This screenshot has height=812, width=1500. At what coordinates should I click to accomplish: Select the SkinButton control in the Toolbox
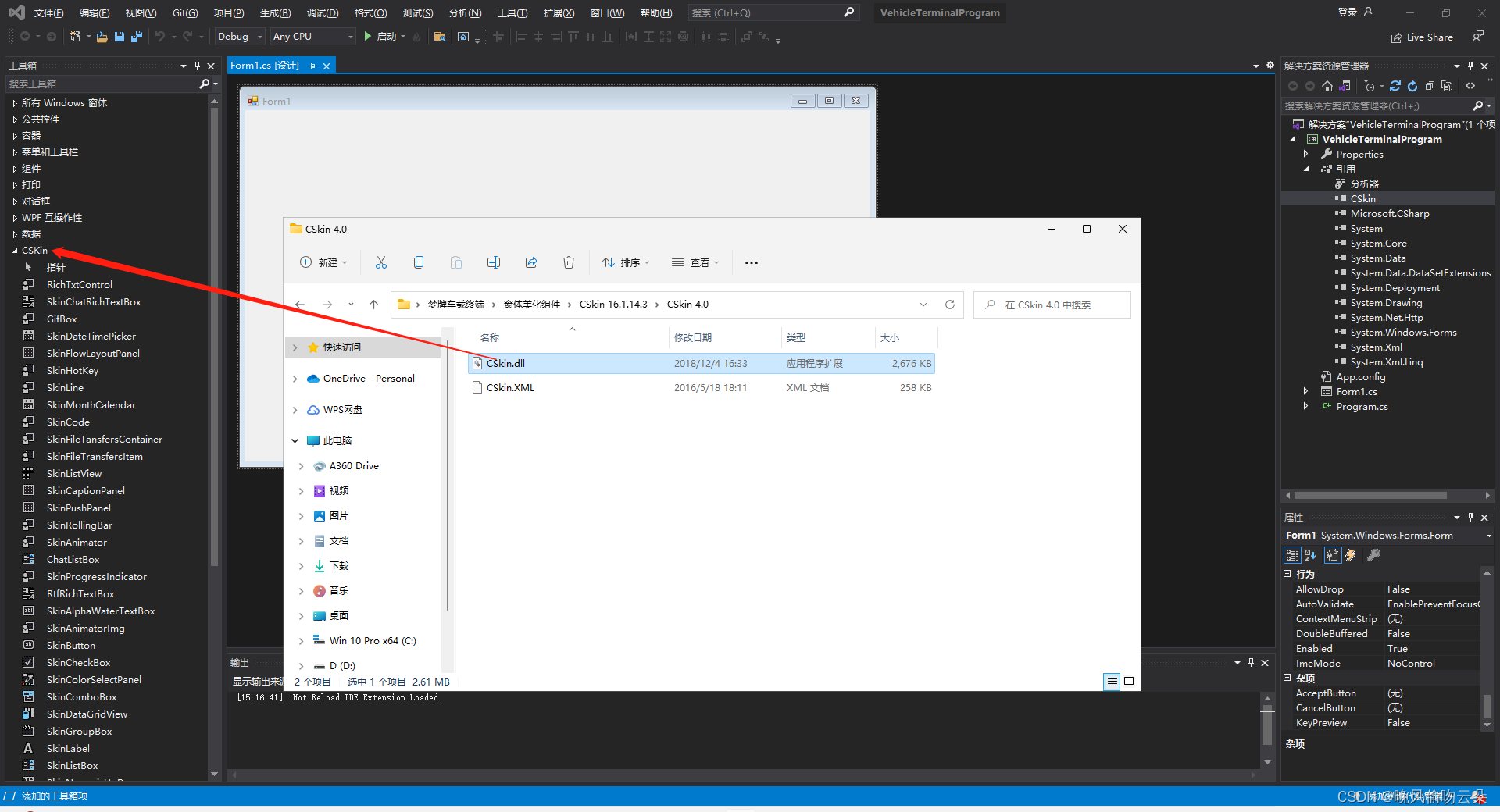click(x=70, y=645)
